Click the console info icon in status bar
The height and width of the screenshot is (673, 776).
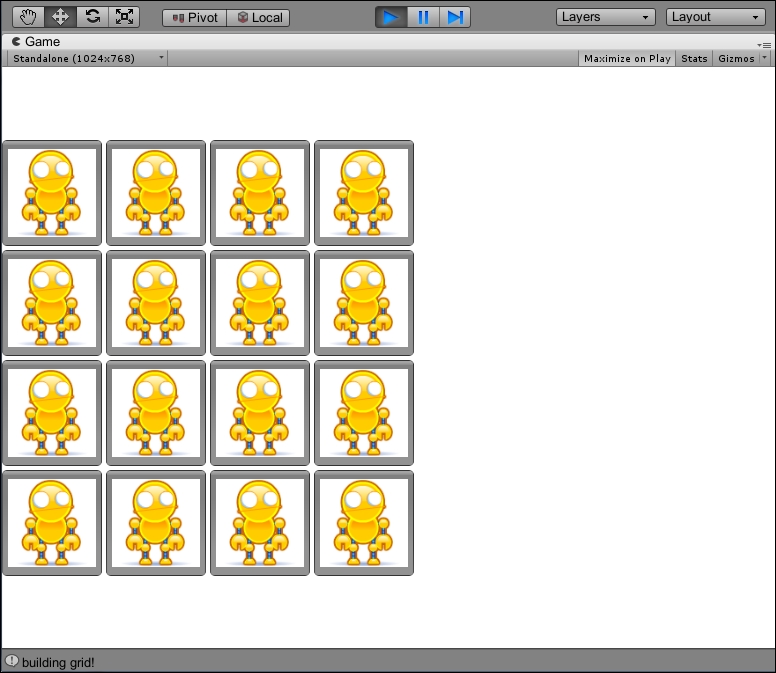12,661
